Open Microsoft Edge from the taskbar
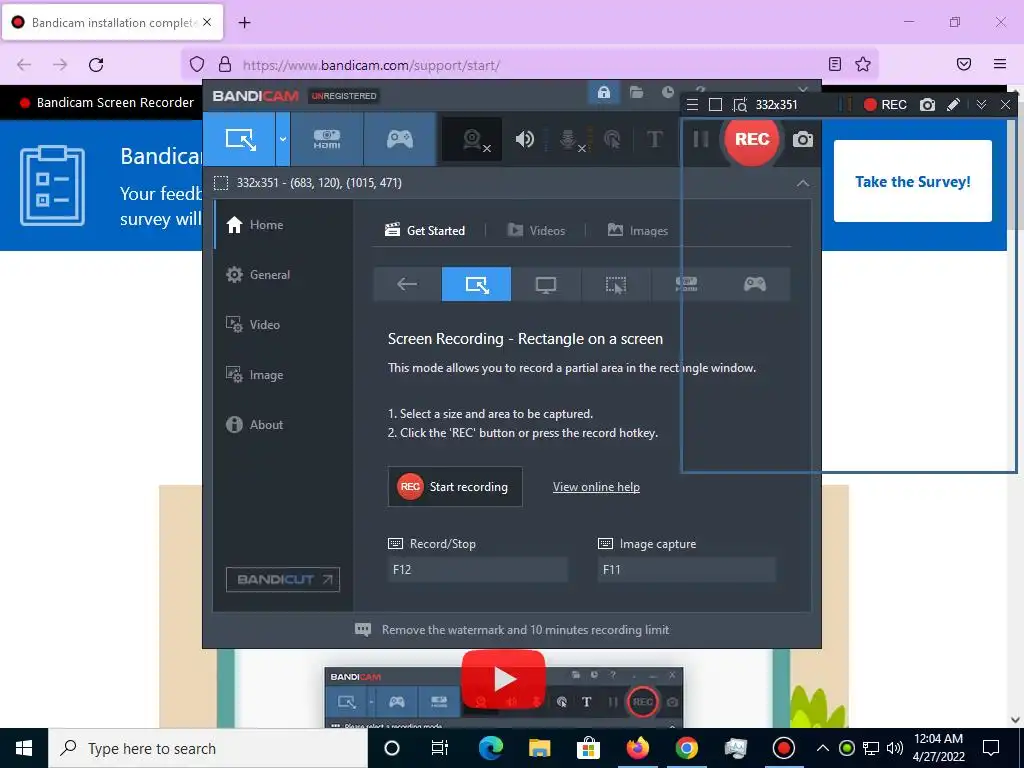The image size is (1024, 768). pos(490,748)
